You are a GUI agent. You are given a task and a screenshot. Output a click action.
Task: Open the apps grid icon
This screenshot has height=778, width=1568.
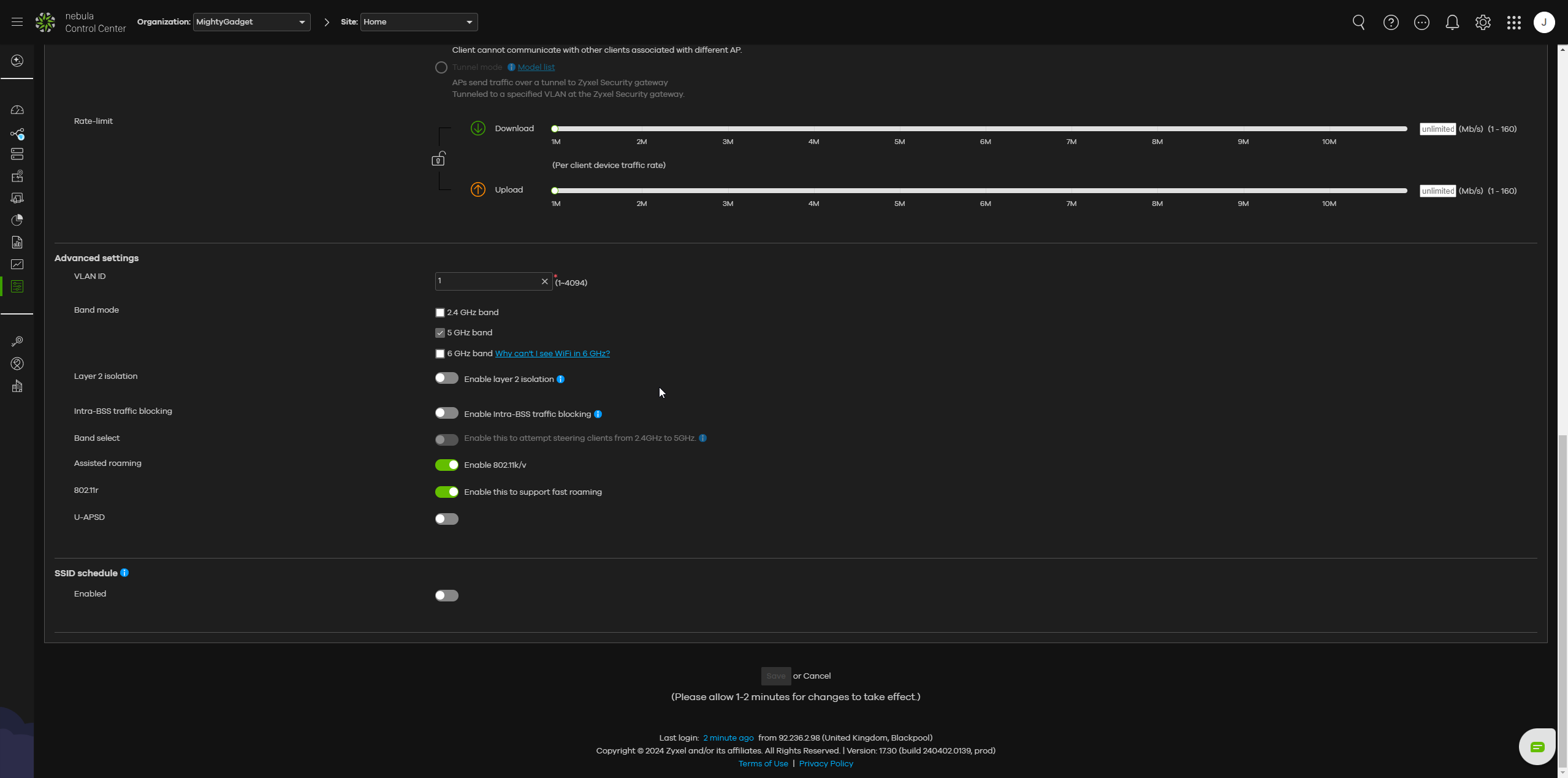coord(1513,23)
